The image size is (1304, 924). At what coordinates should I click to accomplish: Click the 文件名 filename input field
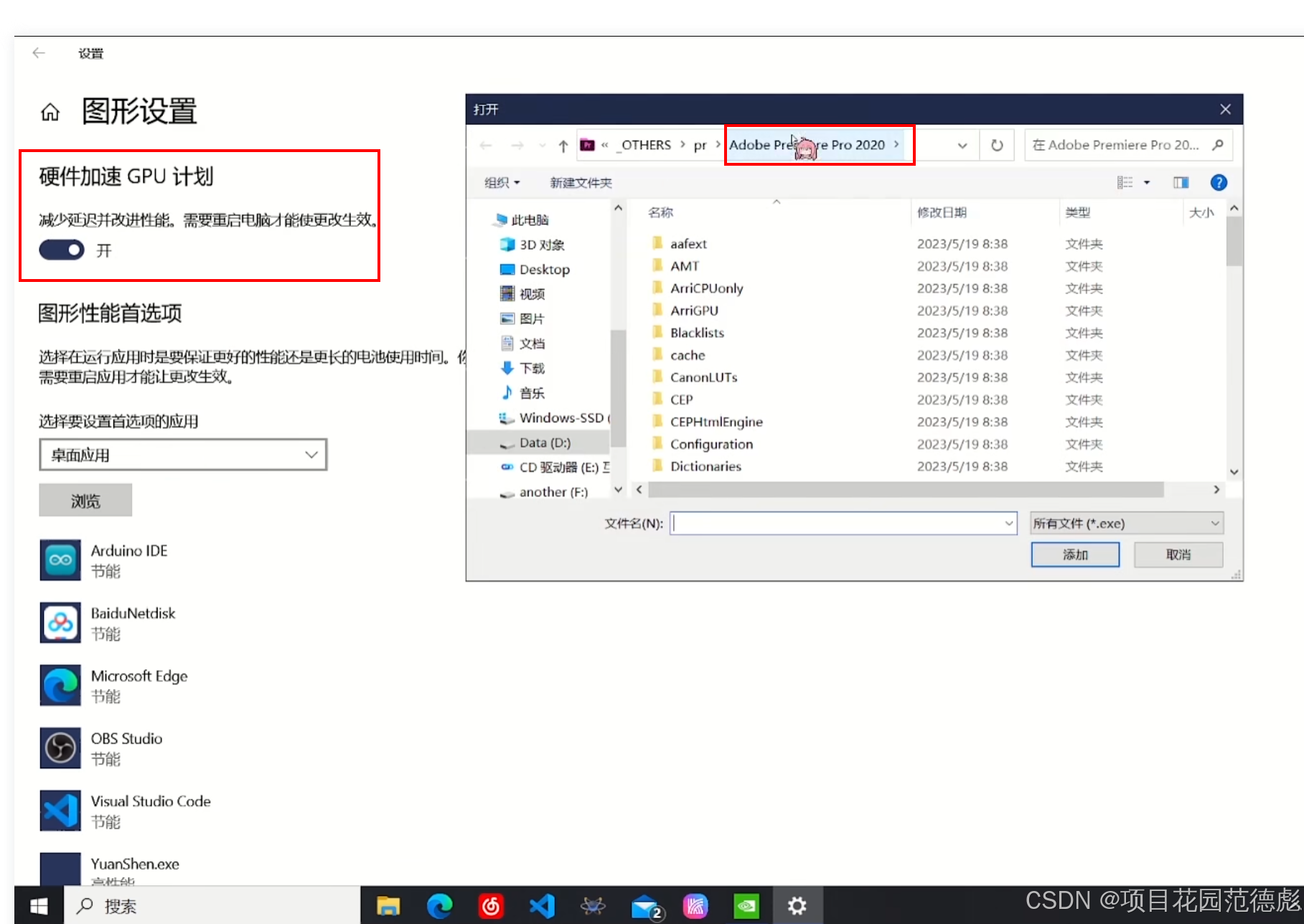pos(843,523)
